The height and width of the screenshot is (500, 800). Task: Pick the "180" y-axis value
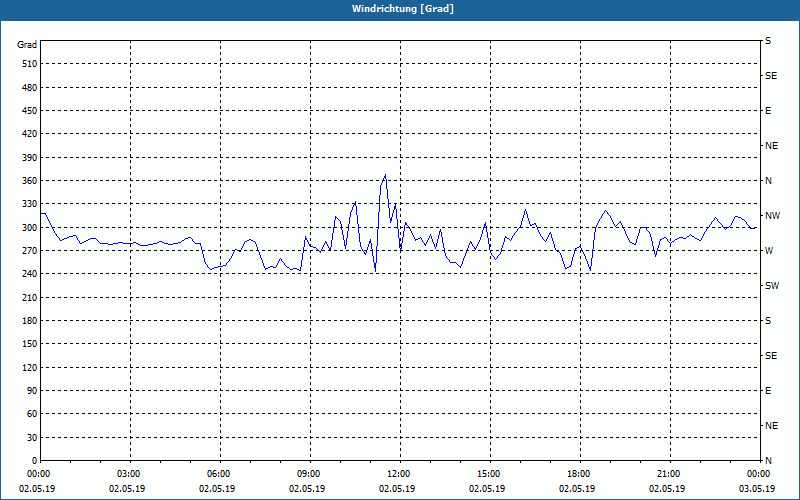tap(30, 321)
